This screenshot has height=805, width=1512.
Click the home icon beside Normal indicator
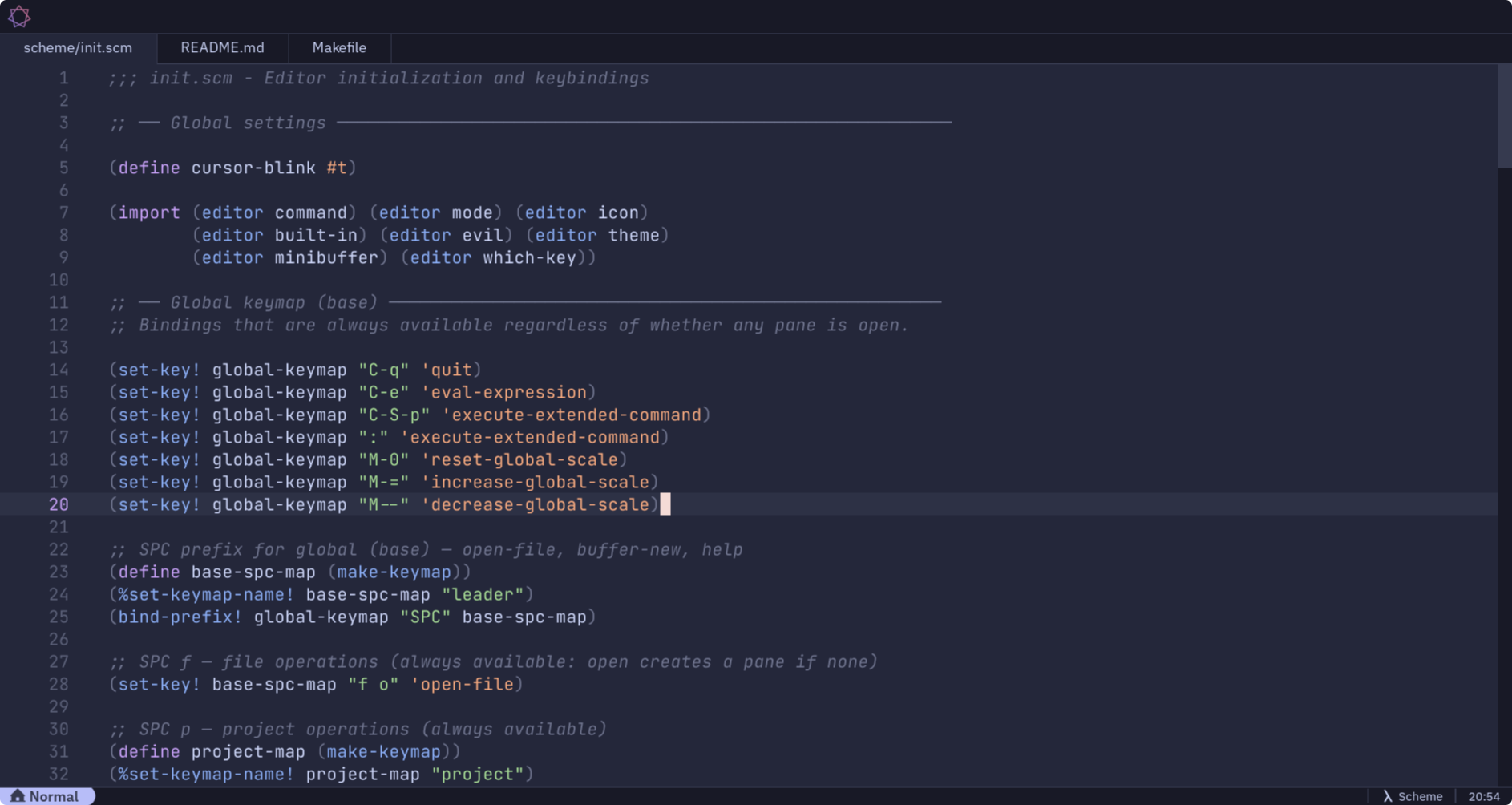(x=16, y=795)
